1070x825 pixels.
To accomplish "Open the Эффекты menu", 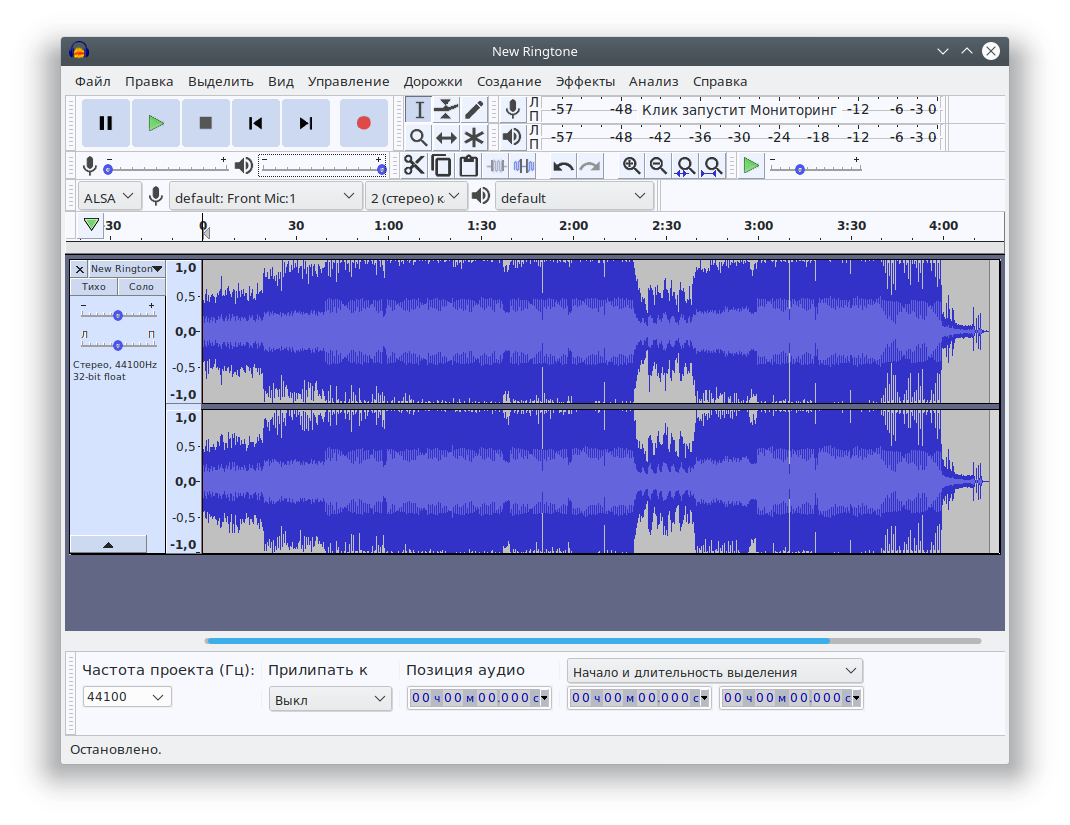I will tap(585, 81).
